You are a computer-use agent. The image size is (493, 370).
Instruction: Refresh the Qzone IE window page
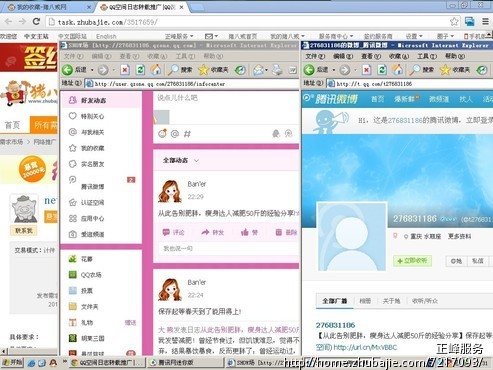[x=140, y=70]
